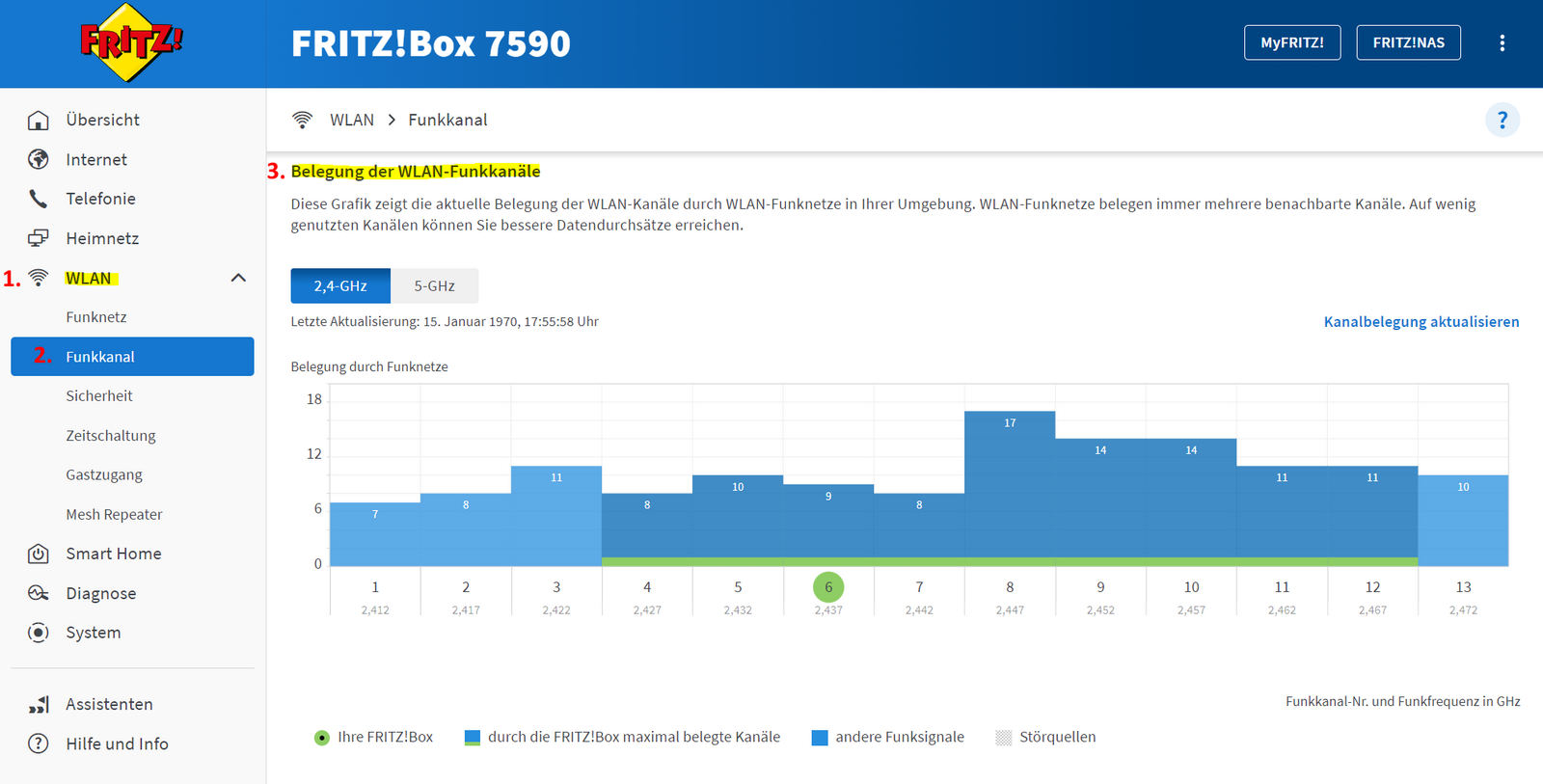
Task: Click the Assistenten signal bars icon
Action: 39,704
